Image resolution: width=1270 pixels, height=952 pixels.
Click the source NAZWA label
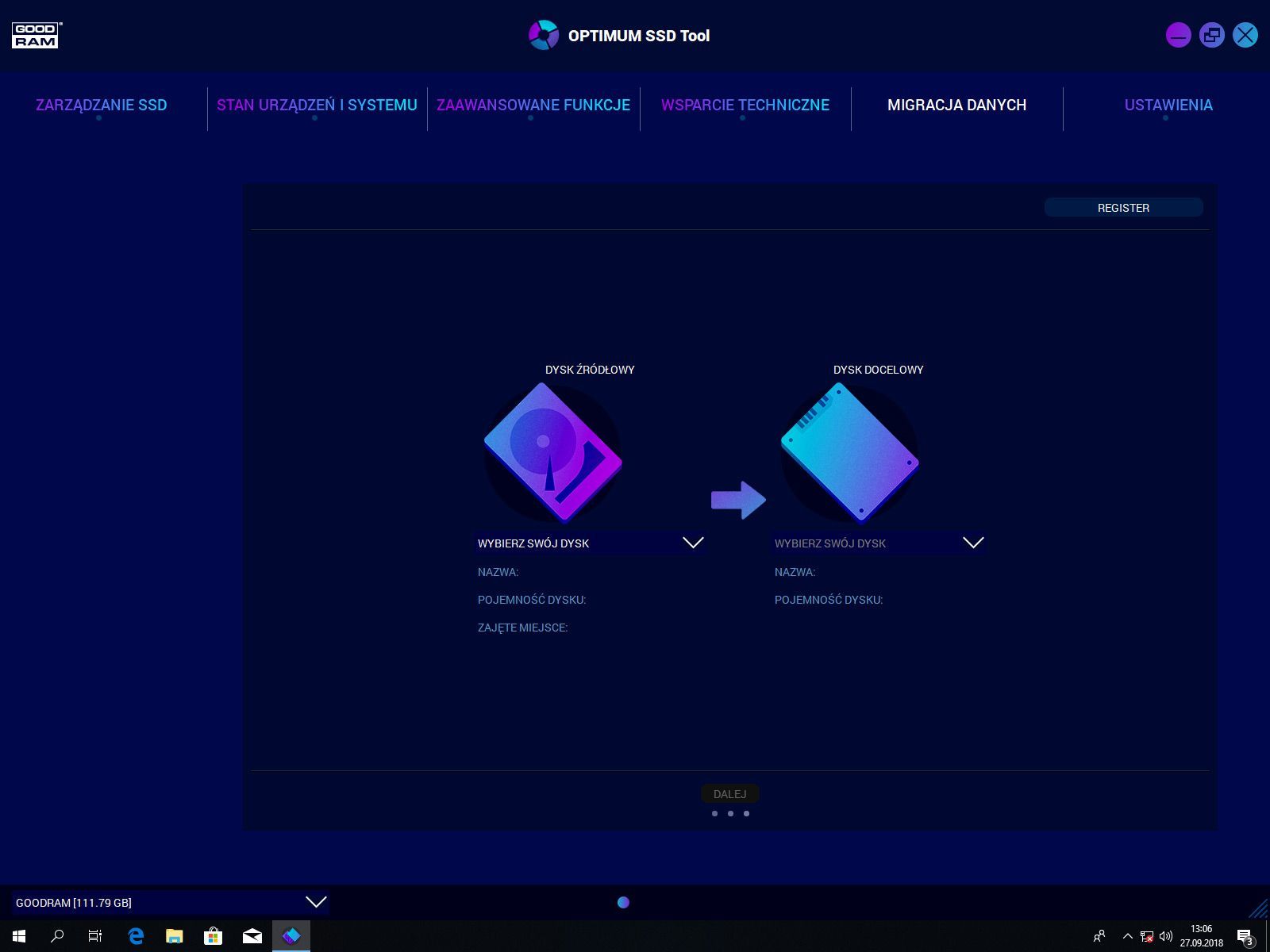498,572
